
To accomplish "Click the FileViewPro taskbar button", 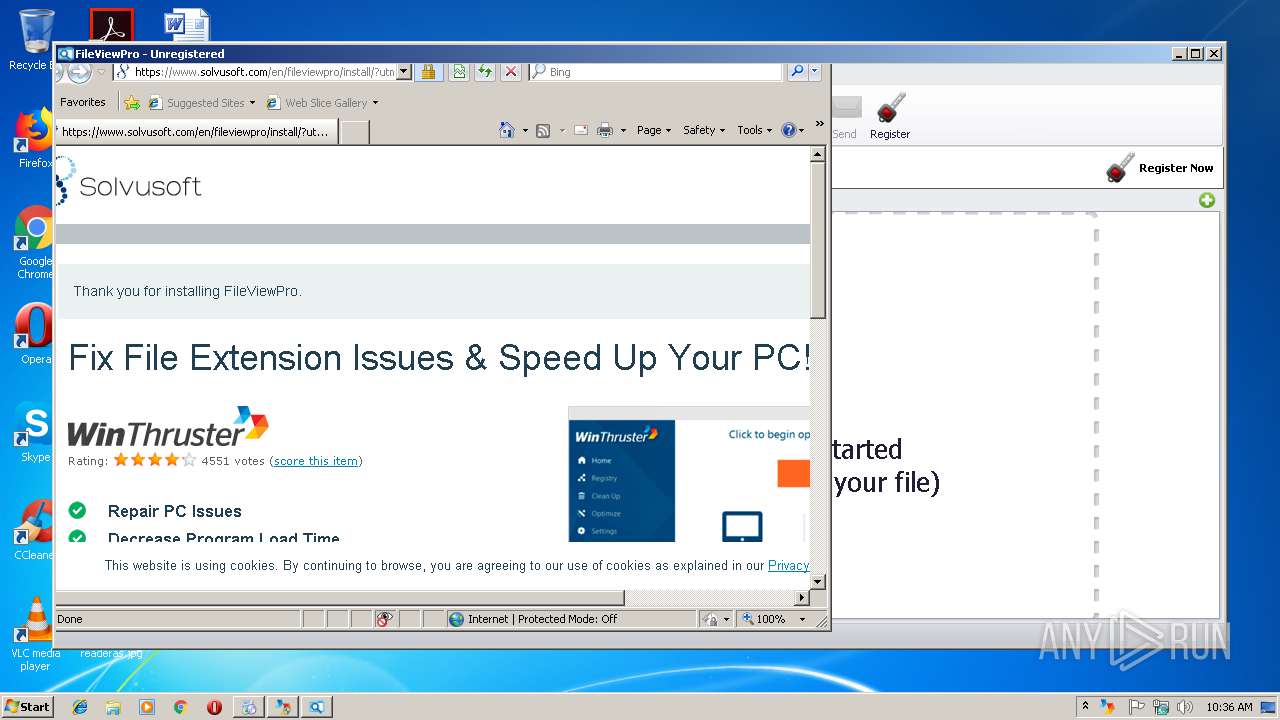I will click(x=316, y=707).
